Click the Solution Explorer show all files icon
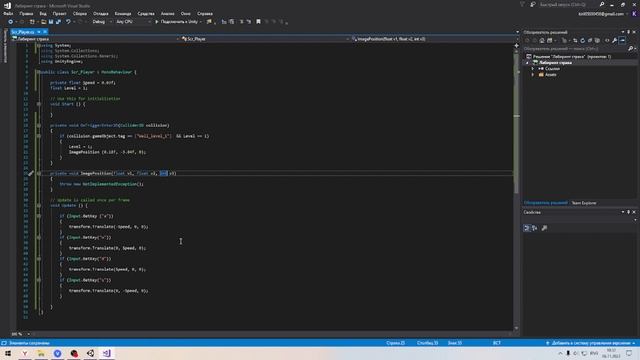The image size is (640, 360). (597, 40)
